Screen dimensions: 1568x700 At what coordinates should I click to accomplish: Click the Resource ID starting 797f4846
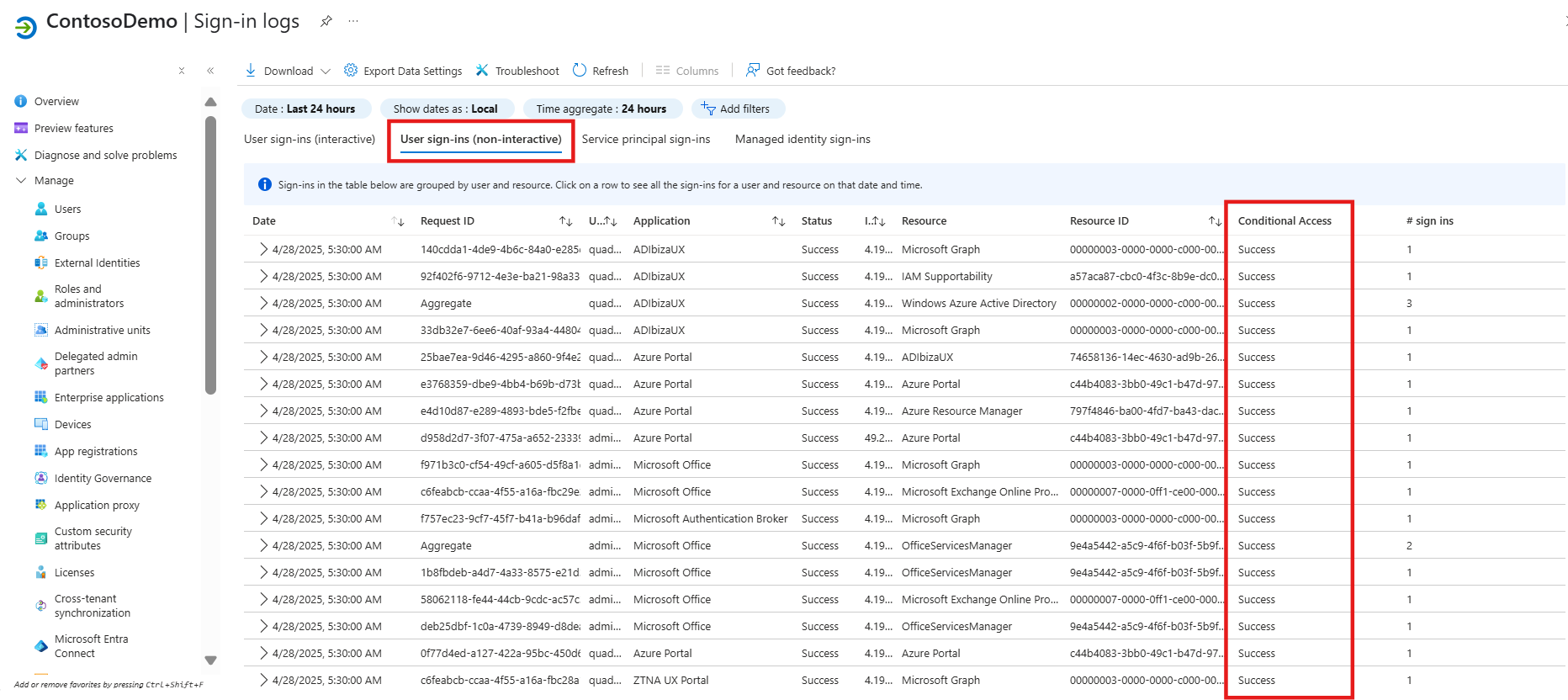[1147, 411]
